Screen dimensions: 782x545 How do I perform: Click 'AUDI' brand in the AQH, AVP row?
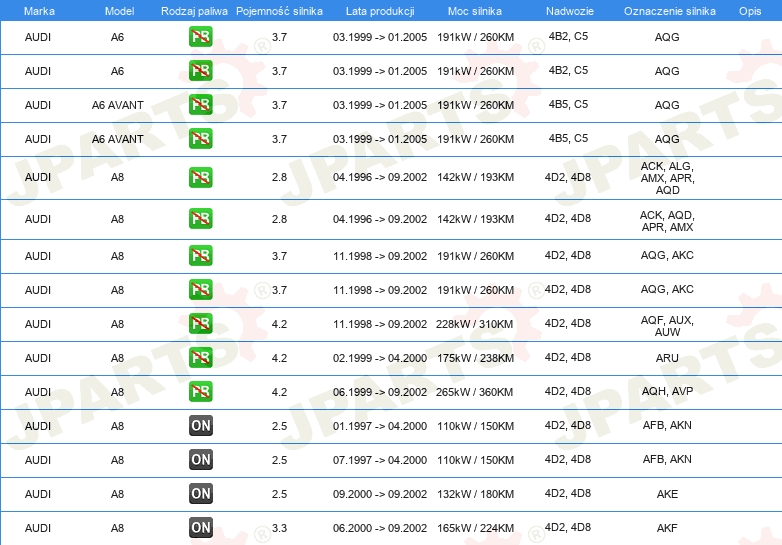[x=38, y=392]
